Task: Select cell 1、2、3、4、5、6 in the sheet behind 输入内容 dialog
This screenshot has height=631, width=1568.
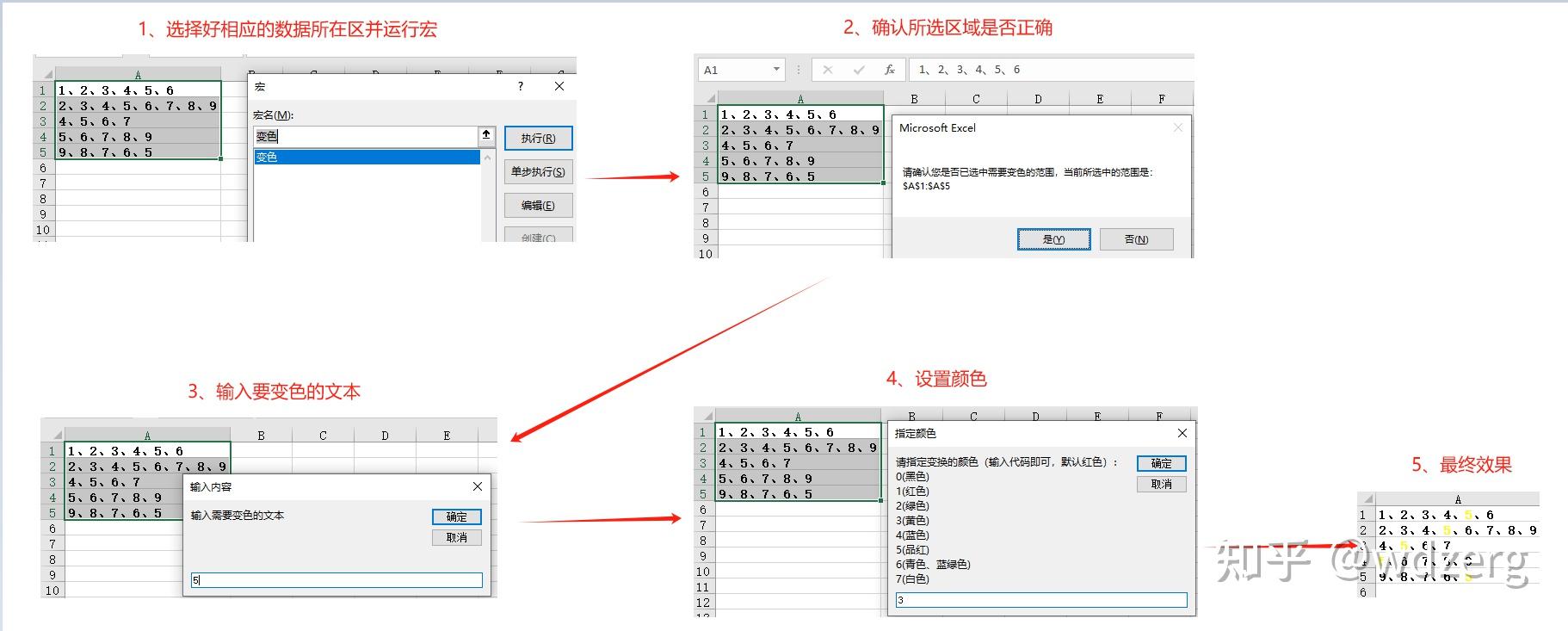Action: [147, 450]
